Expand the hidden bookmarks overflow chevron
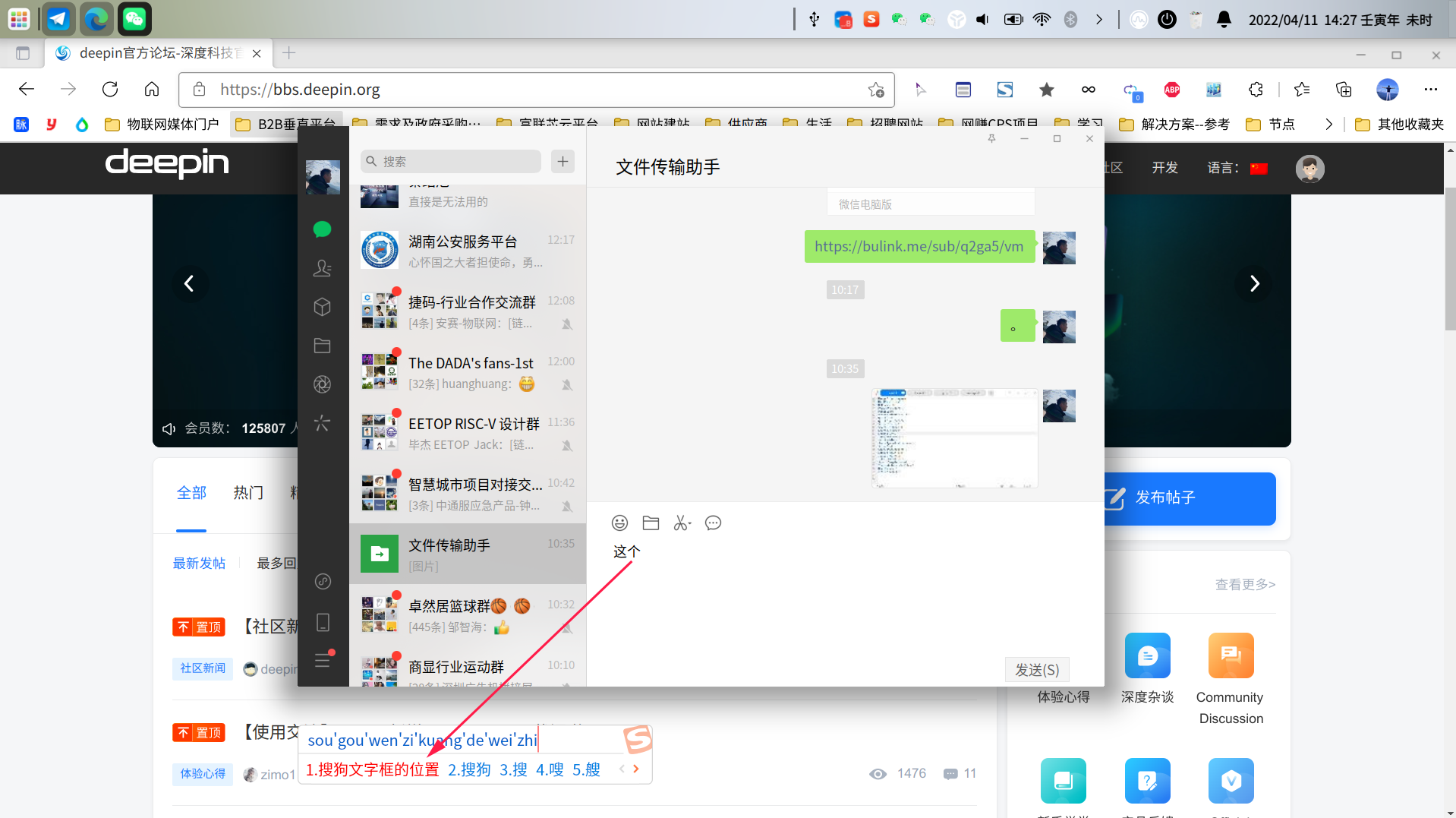Viewport: 1456px width, 818px height. coord(1328,124)
